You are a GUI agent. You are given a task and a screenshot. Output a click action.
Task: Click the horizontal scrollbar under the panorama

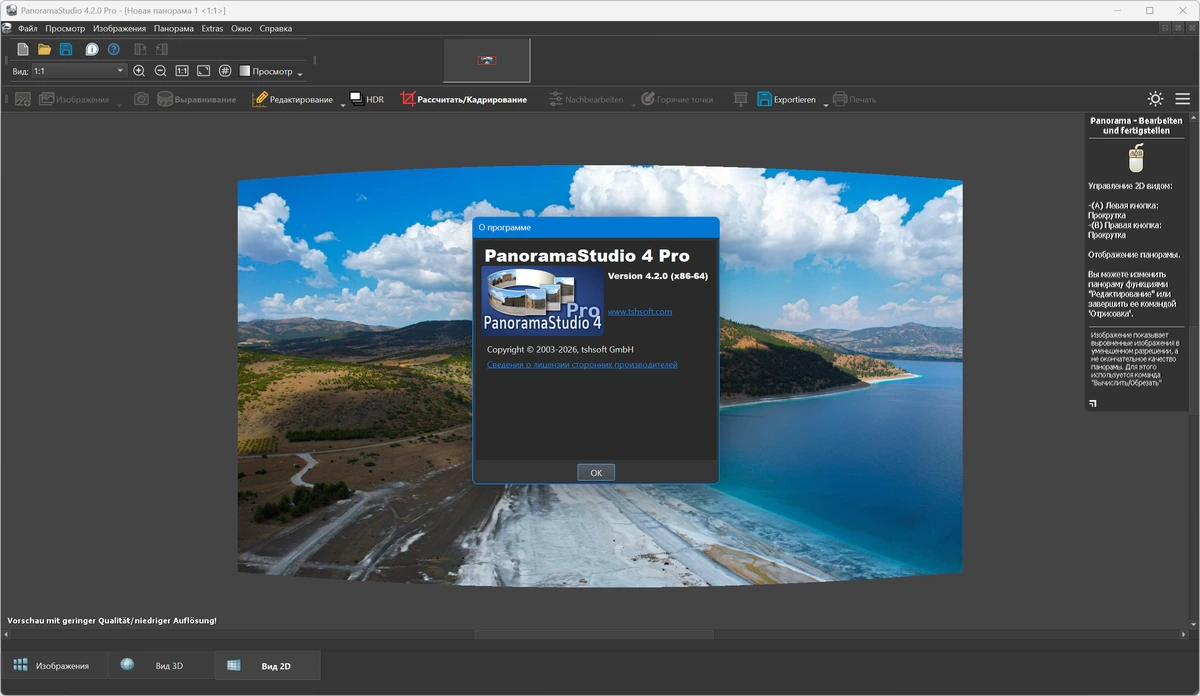click(x=594, y=635)
